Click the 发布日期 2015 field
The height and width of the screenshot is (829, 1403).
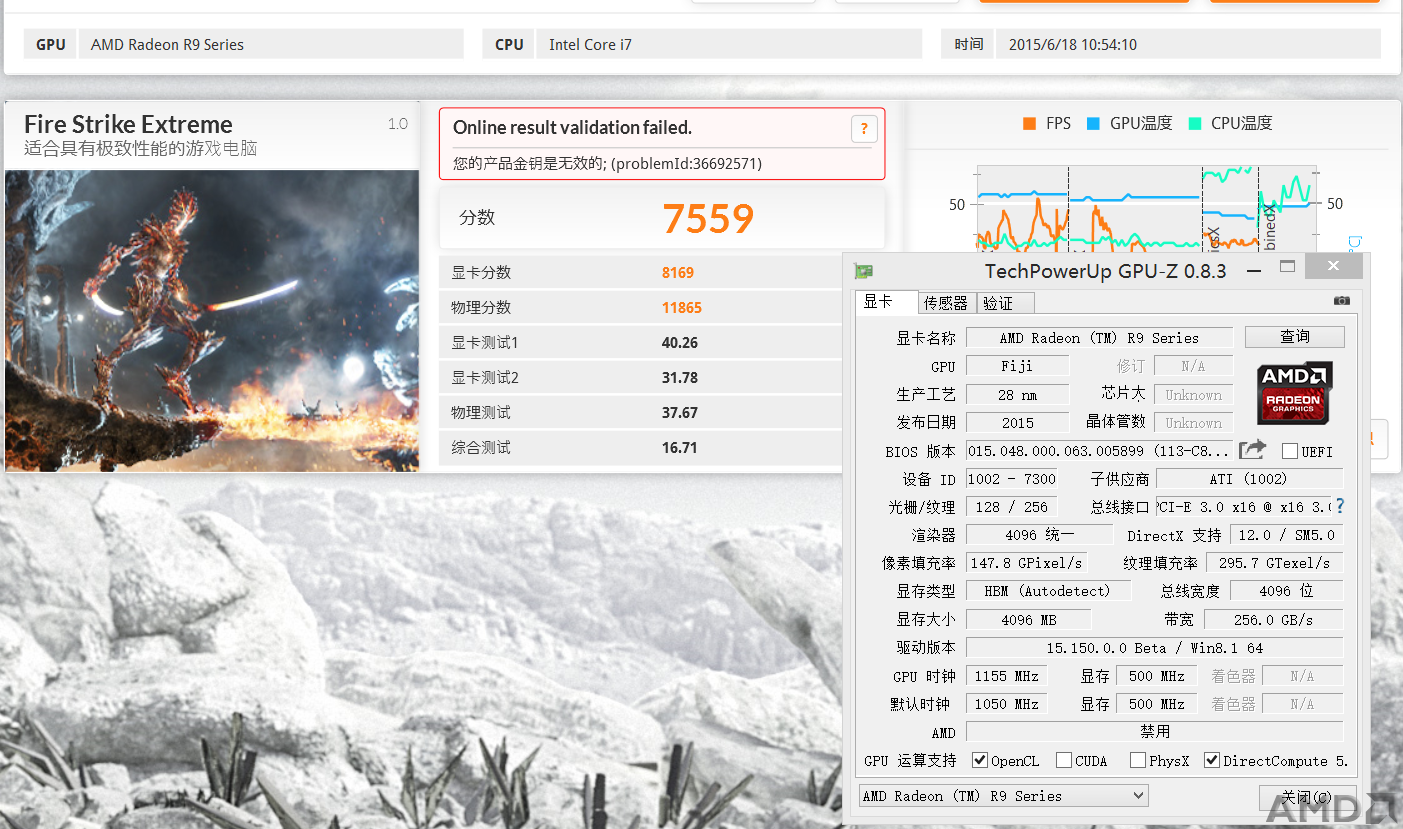point(1017,423)
